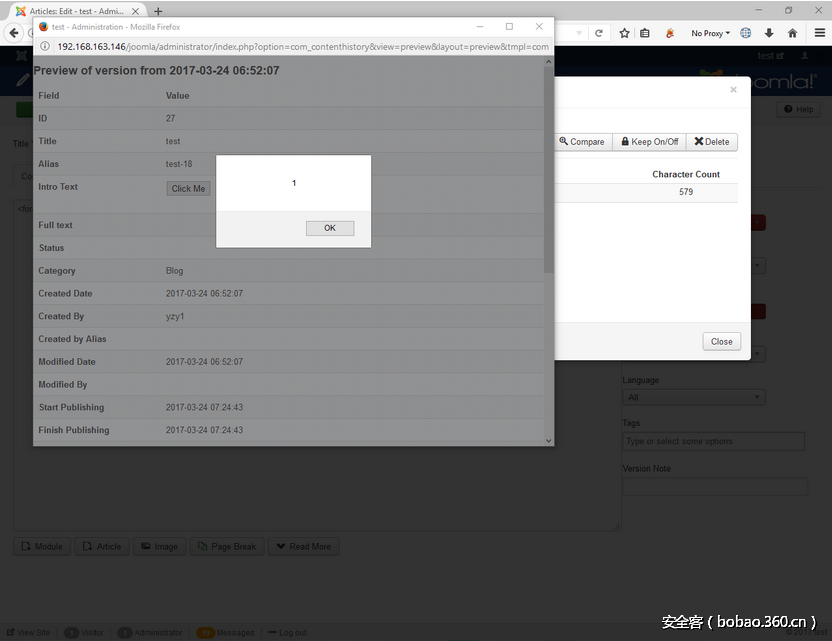
Task: Open the Firefox hamburger menu
Action: [x=819, y=33]
